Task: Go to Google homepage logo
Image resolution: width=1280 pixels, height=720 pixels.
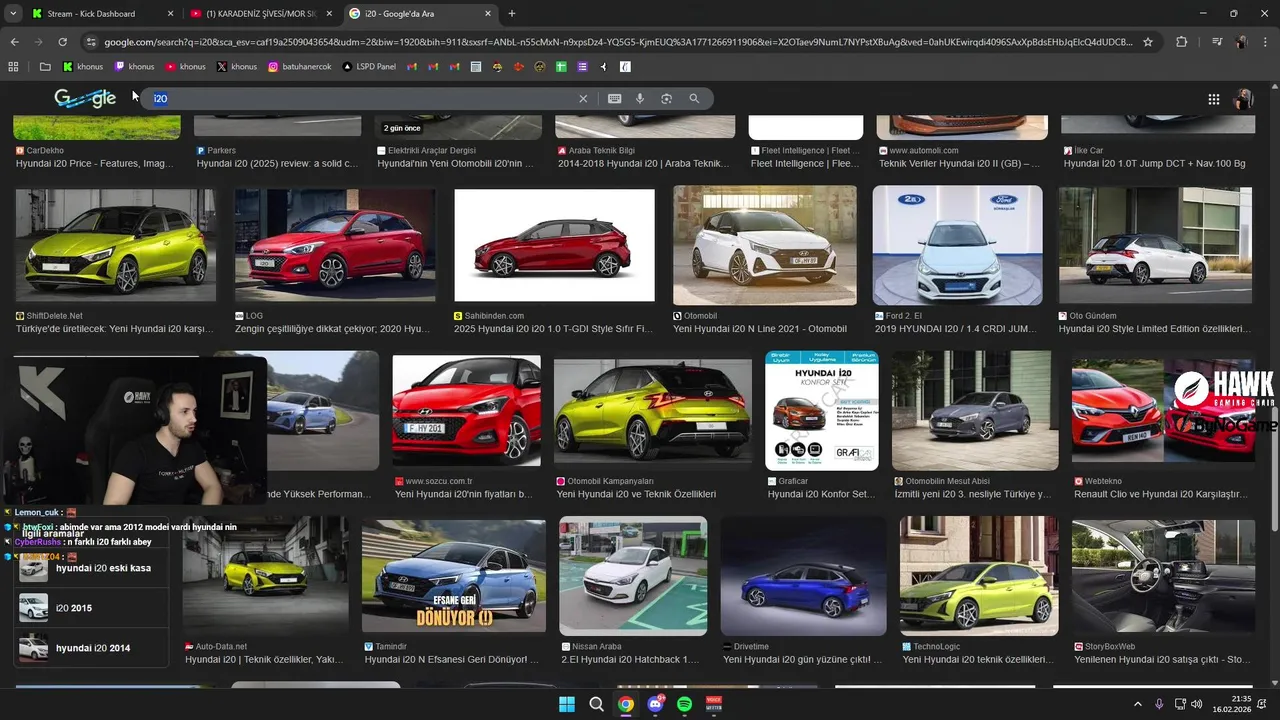Action: tap(85, 98)
